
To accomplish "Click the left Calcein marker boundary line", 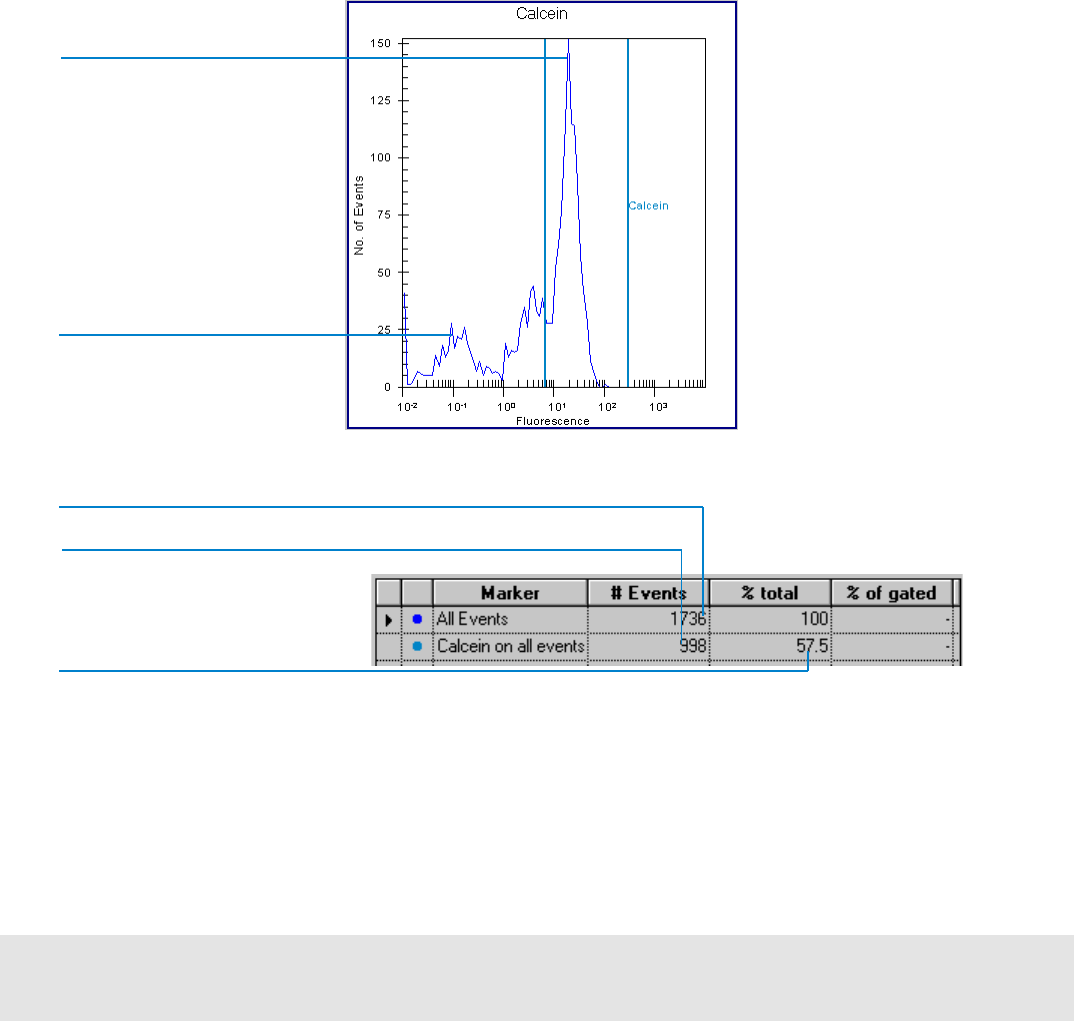I will coord(545,212).
